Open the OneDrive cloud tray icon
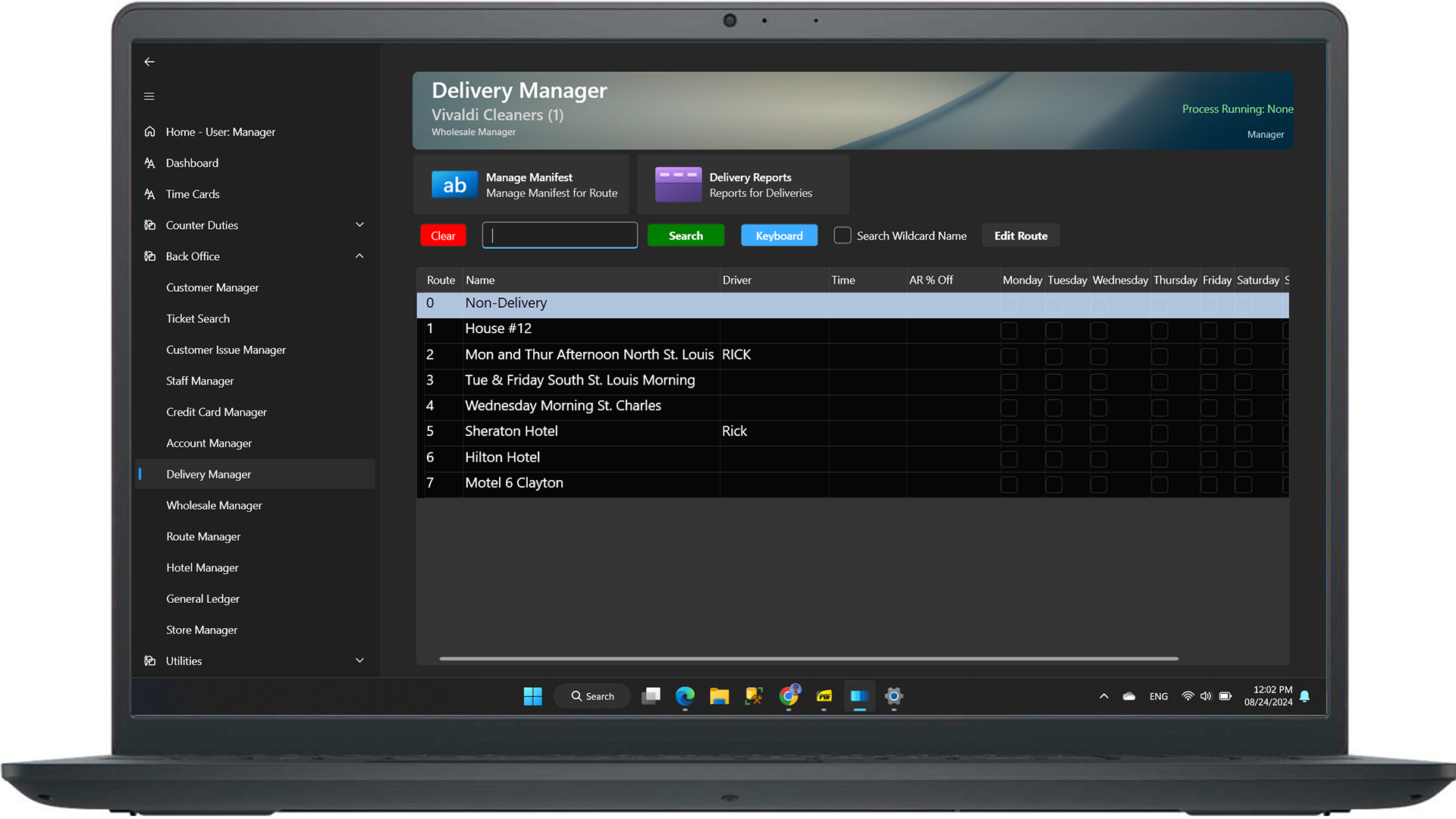The image size is (1456, 819). pyautogui.click(x=1129, y=696)
